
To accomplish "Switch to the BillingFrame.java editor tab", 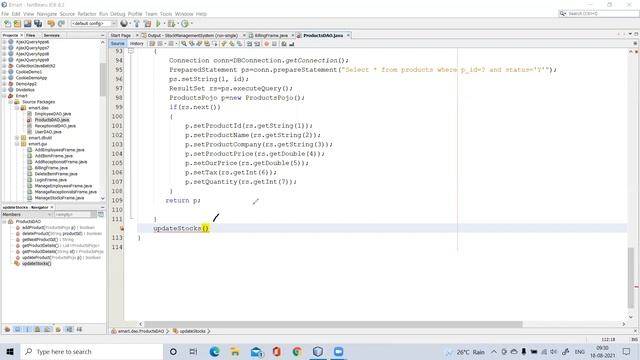I will point(271,36).
